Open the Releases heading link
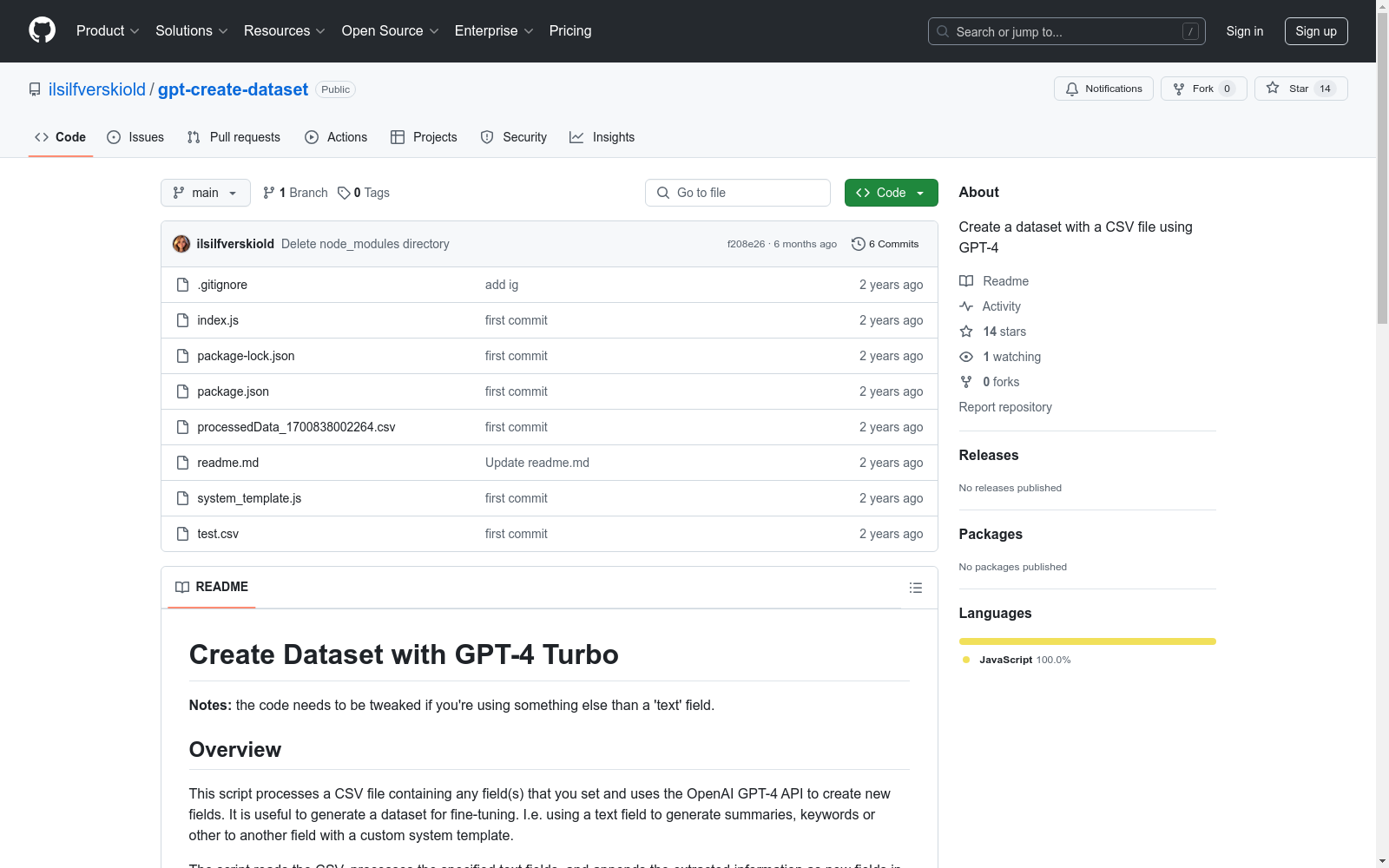The height and width of the screenshot is (868, 1389). click(989, 455)
